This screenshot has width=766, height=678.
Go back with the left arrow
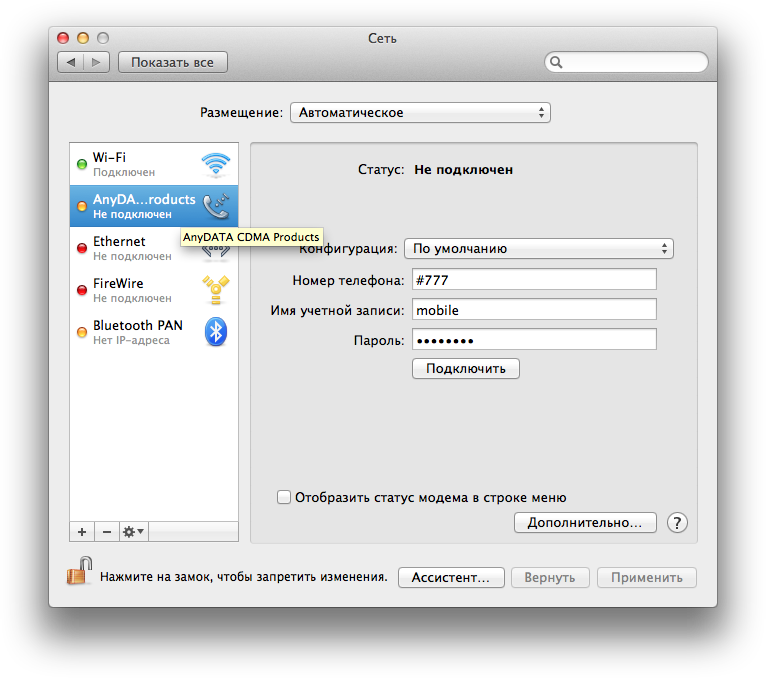[71, 63]
